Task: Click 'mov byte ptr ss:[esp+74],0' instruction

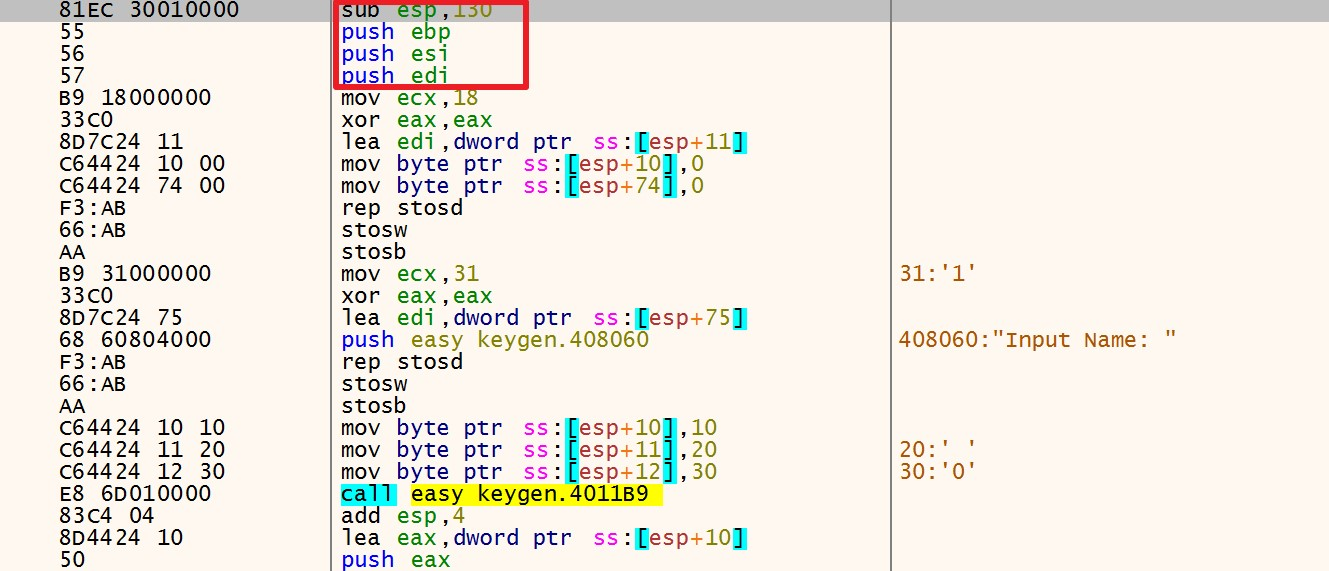Action: point(521,186)
